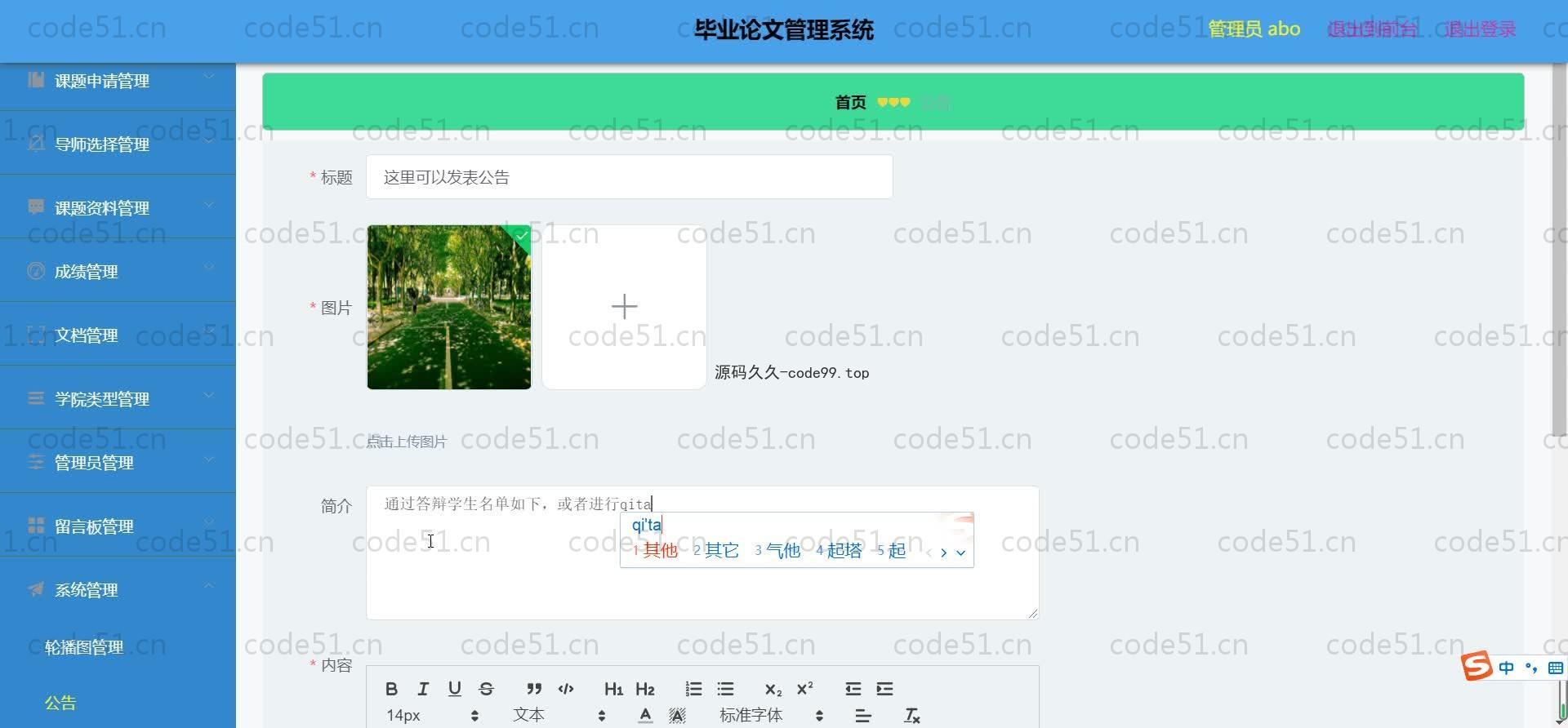Click inside the 简介 textarea
1568x728 pixels.
702,553
